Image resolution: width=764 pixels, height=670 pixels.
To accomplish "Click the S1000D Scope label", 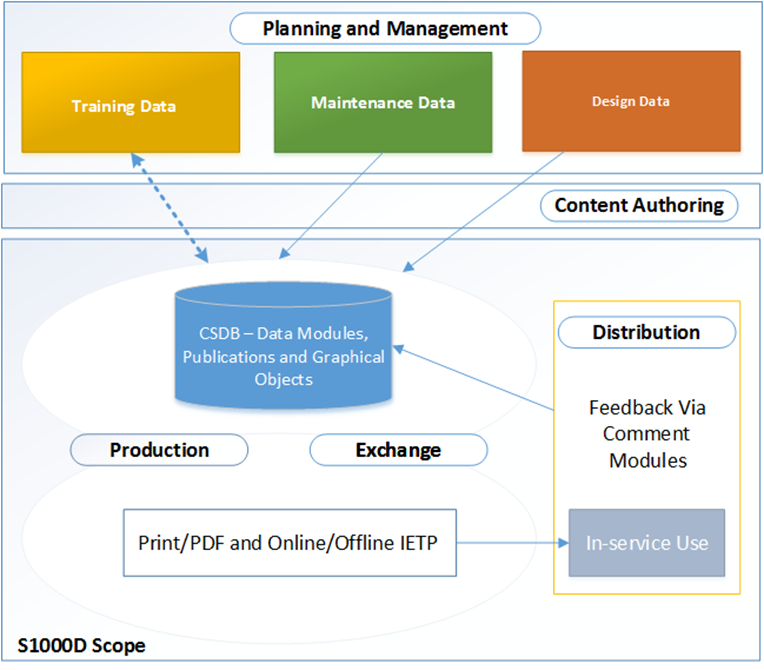I will click(81, 646).
